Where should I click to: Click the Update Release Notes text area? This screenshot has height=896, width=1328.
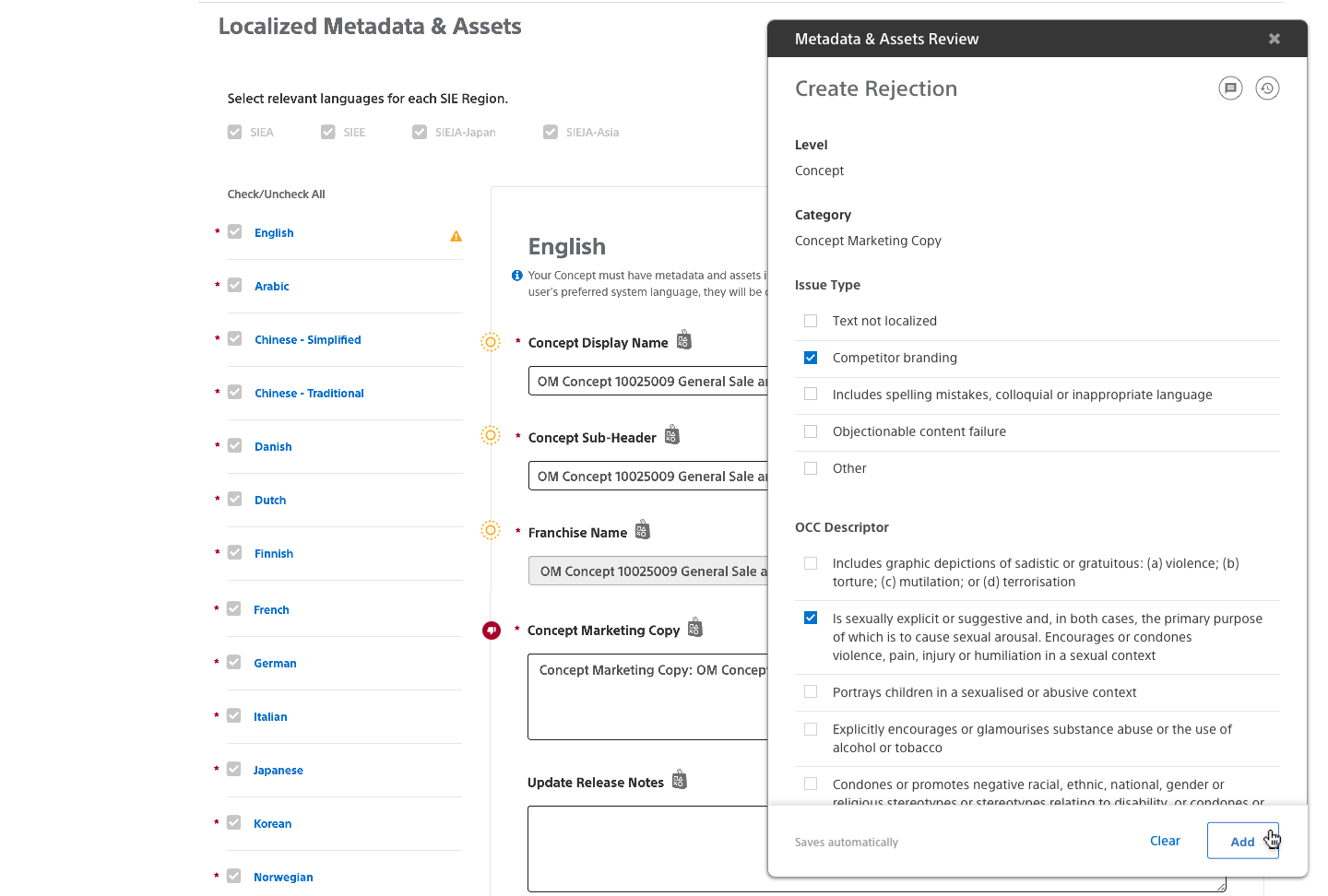coord(877,849)
